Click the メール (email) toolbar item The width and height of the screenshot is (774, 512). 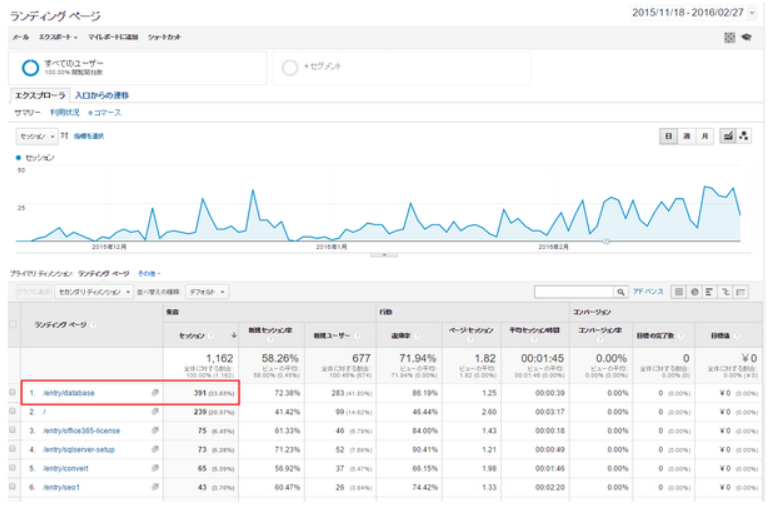tap(21, 37)
